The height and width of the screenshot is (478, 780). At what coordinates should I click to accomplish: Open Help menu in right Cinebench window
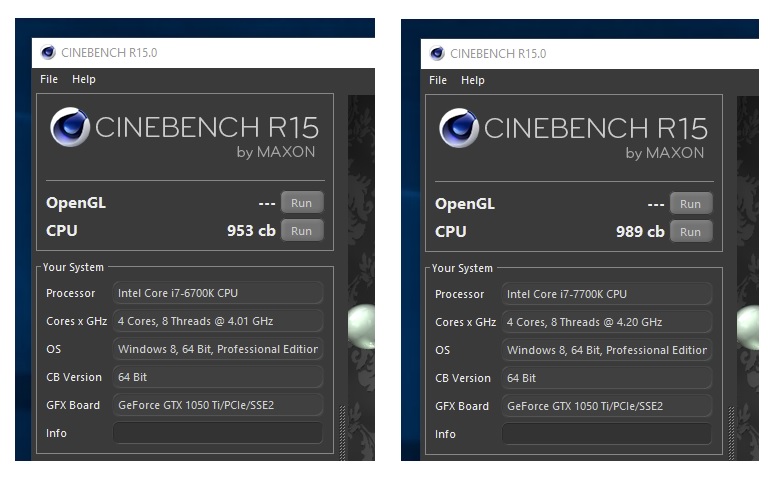[473, 80]
